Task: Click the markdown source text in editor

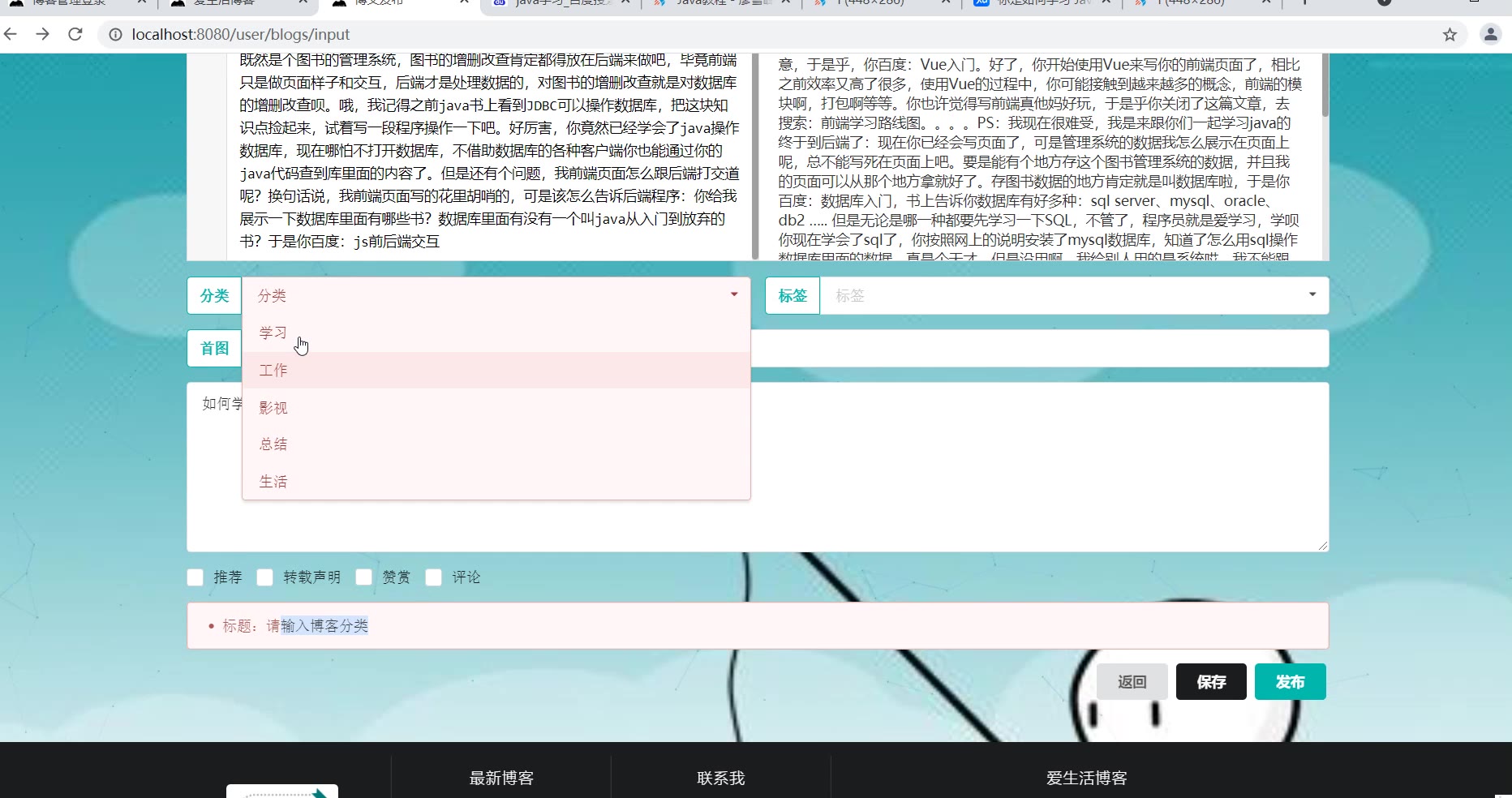Action: click(x=489, y=151)
